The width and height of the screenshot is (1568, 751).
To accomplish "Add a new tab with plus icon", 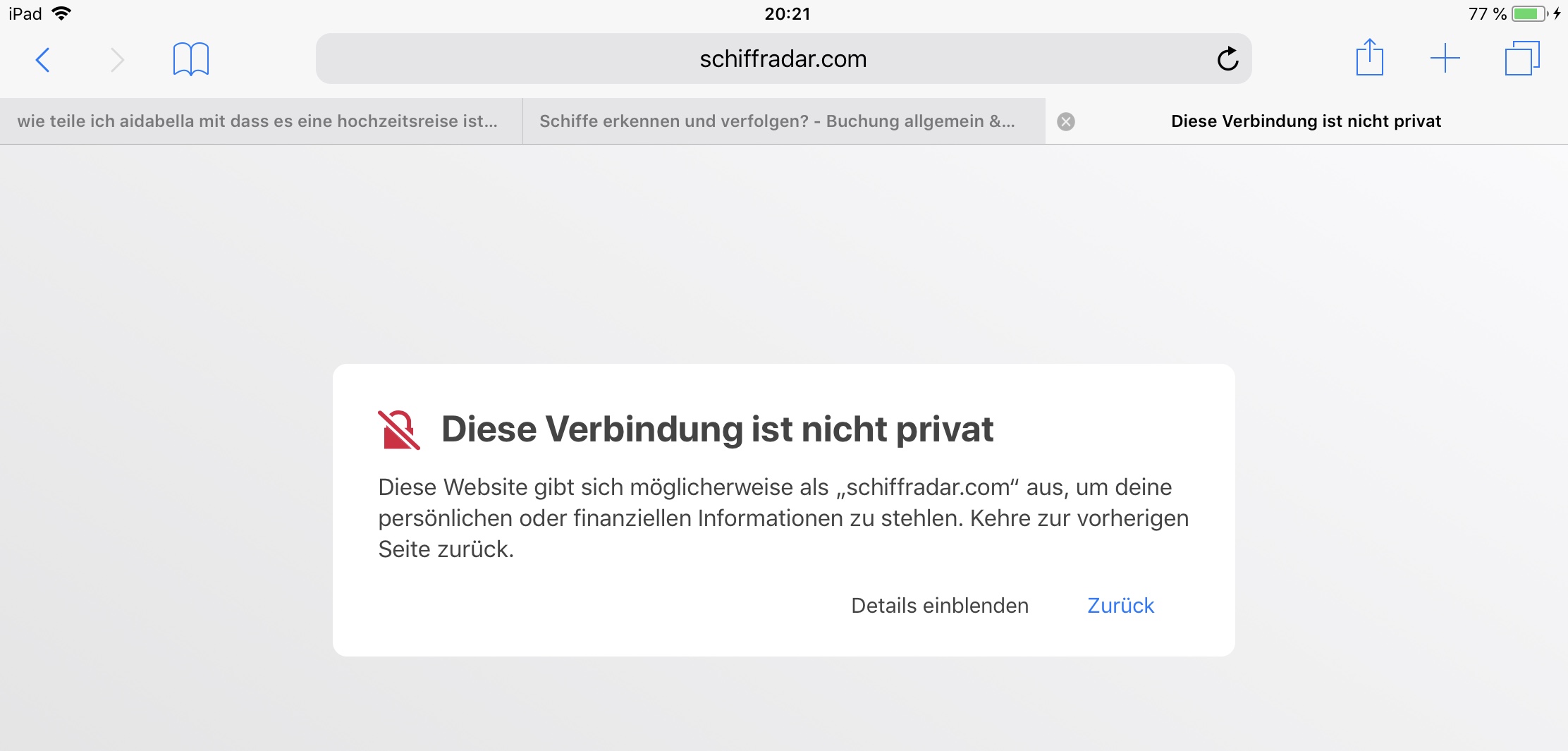I will (x=1445, y=59).
